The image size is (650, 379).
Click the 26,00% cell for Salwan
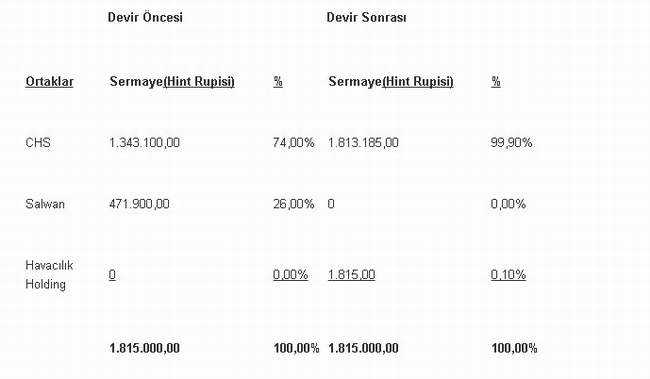(293, 204)
